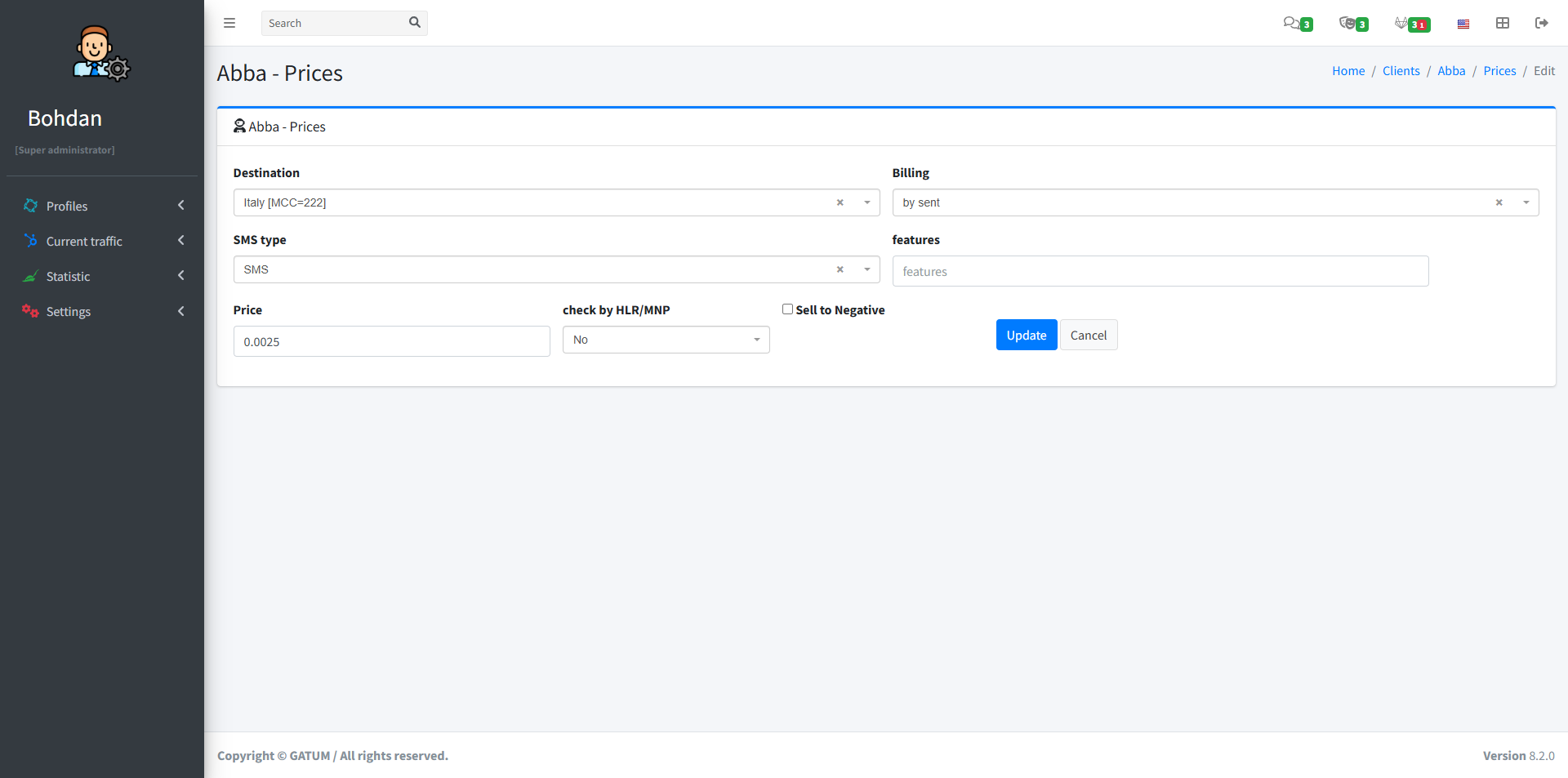The image size is (1568, 778).
Task: Click the logout arrow icon
Action: pyautogui.click(x=1542, y=23)
